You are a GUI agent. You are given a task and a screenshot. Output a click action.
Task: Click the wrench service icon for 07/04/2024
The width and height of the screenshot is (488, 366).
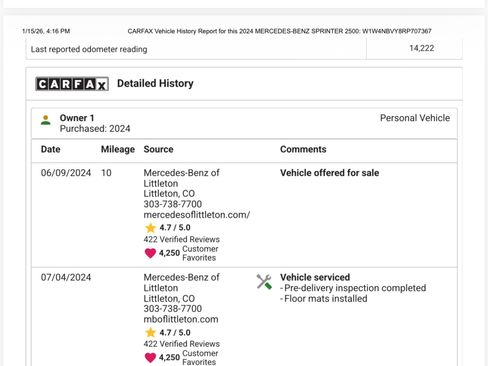pyautogui.click(x=264, y=282)
